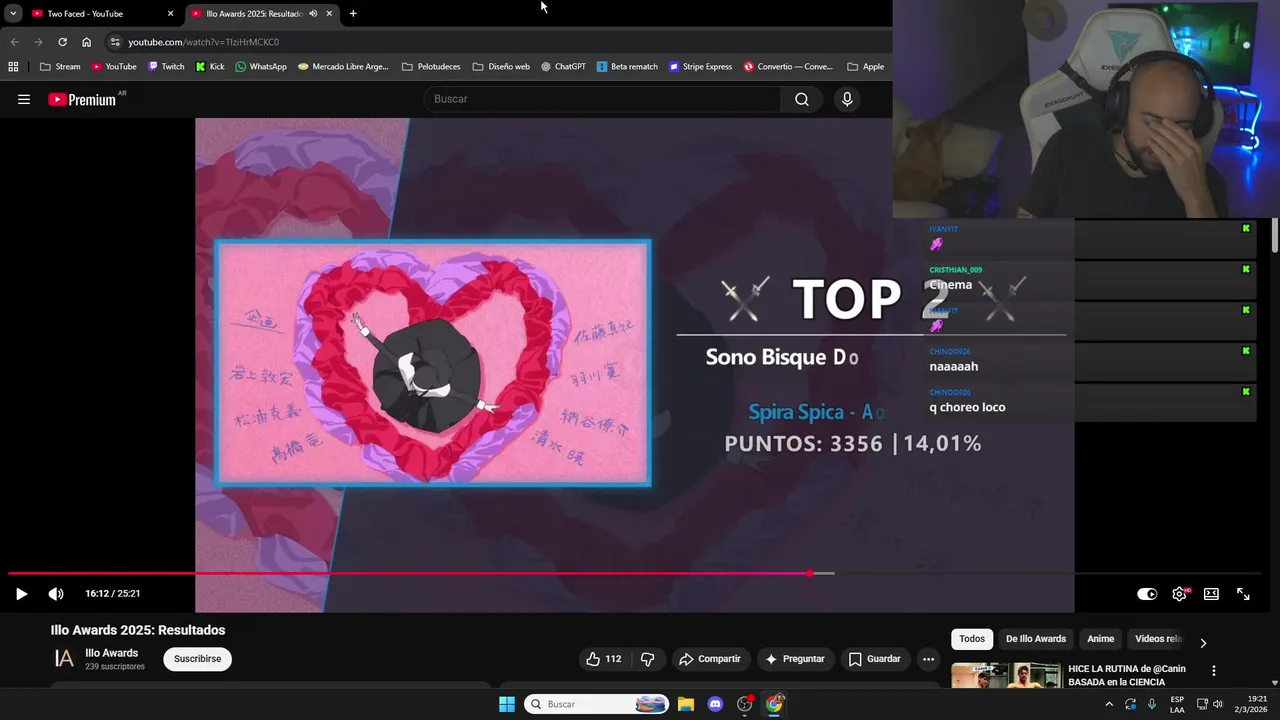Image resolution: width=1280 pixels, height=720 pixels.
Task: Open the Illo Awards channel avatar
Action: pos(64,658)
